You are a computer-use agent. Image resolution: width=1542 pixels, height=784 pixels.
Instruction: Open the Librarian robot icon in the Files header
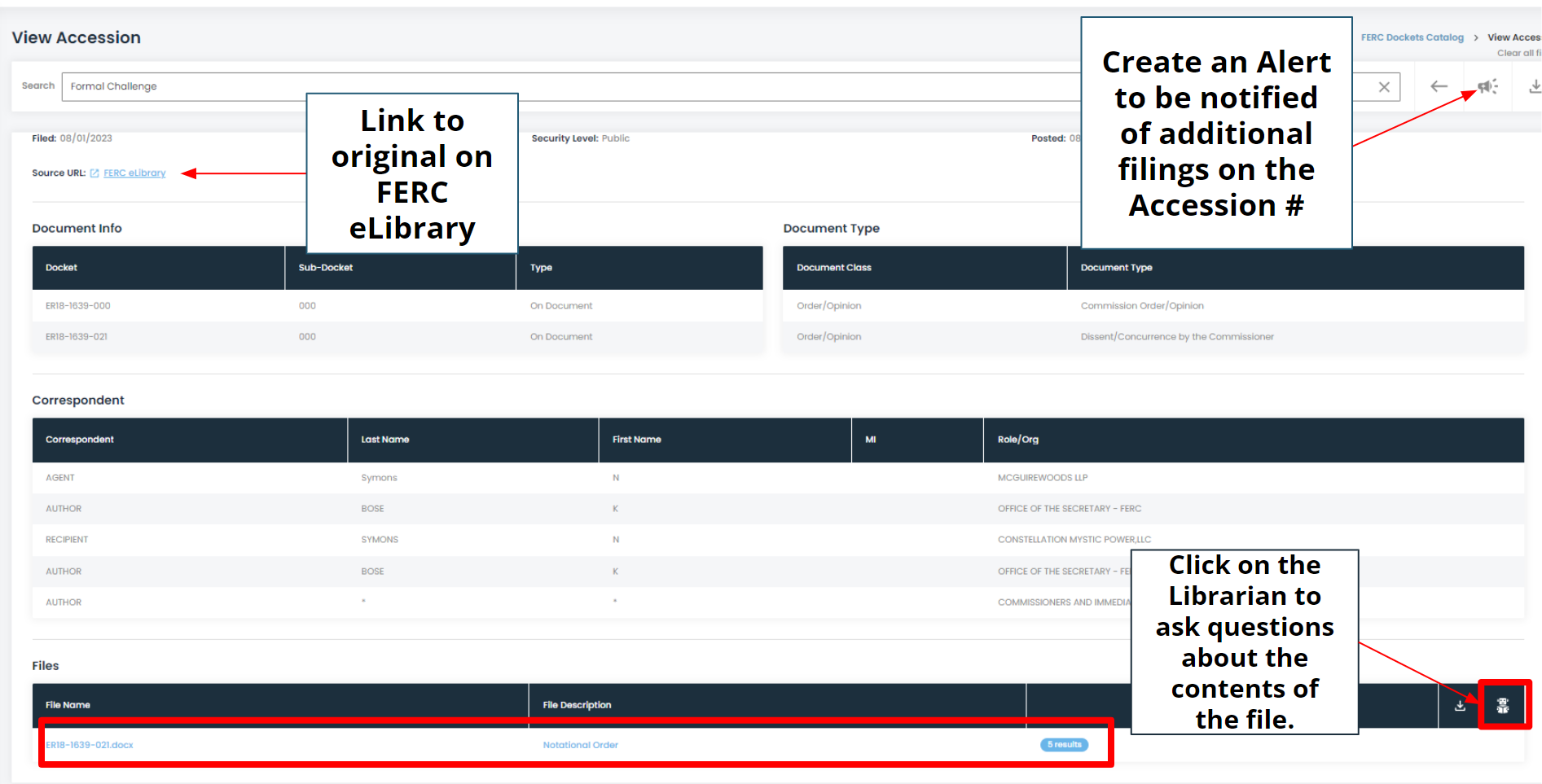click(x=1503, y=705)
